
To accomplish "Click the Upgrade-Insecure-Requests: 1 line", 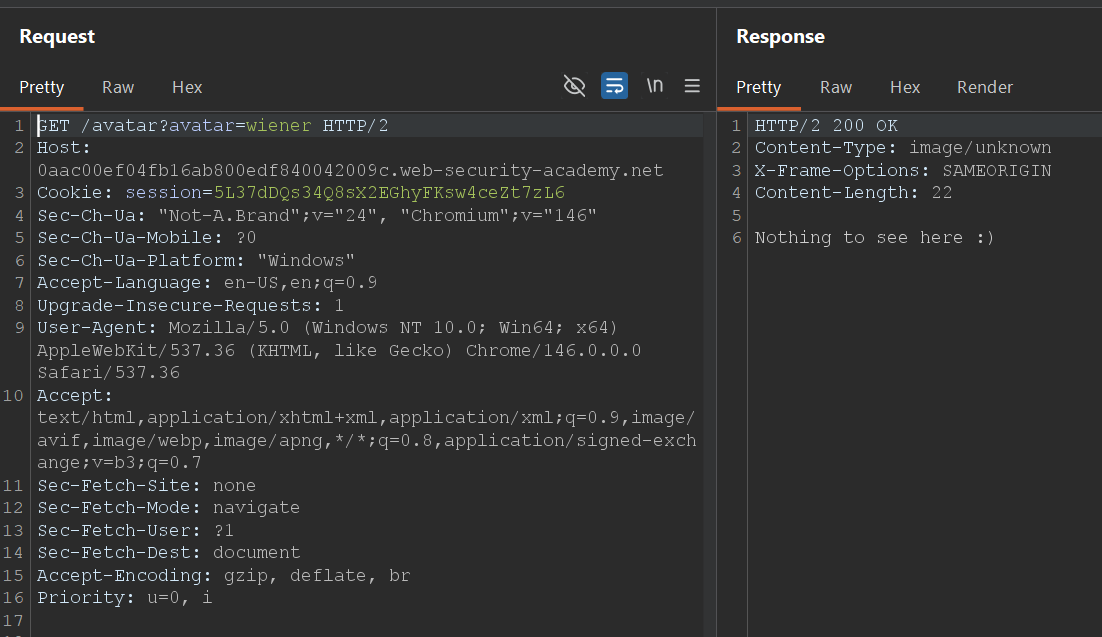I will tap(190, 305).
